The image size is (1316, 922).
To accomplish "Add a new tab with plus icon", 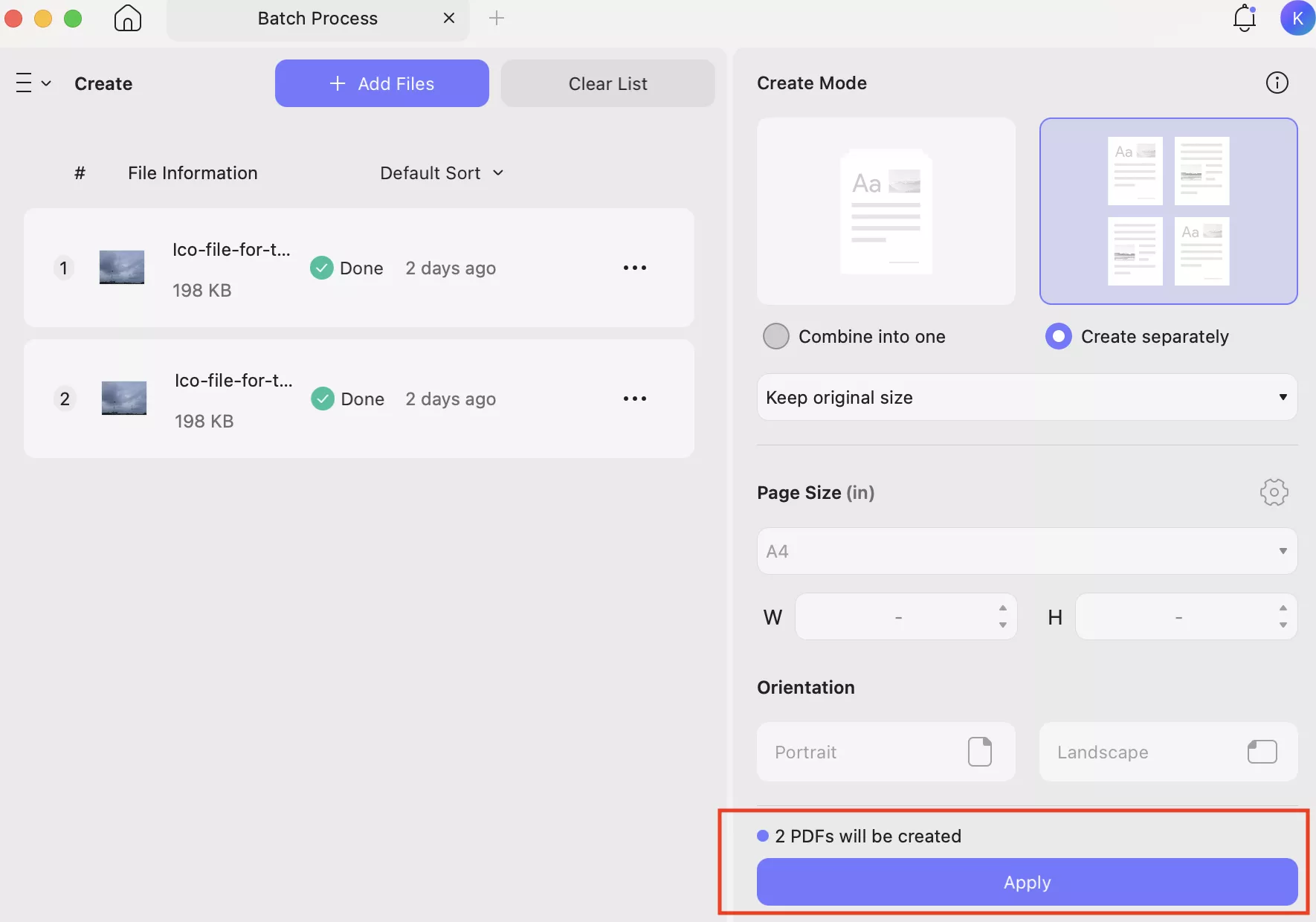I will (497, 18).
